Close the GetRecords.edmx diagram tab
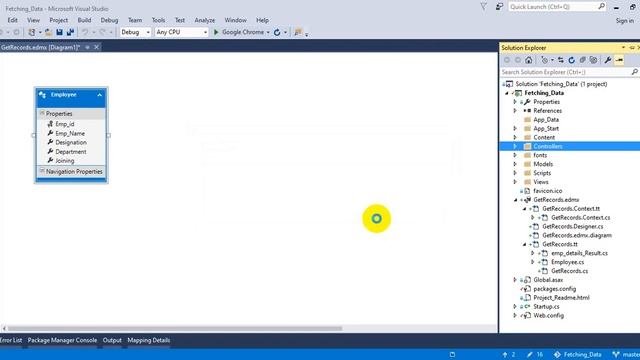 pyautogui.click(x=96, y=47)
